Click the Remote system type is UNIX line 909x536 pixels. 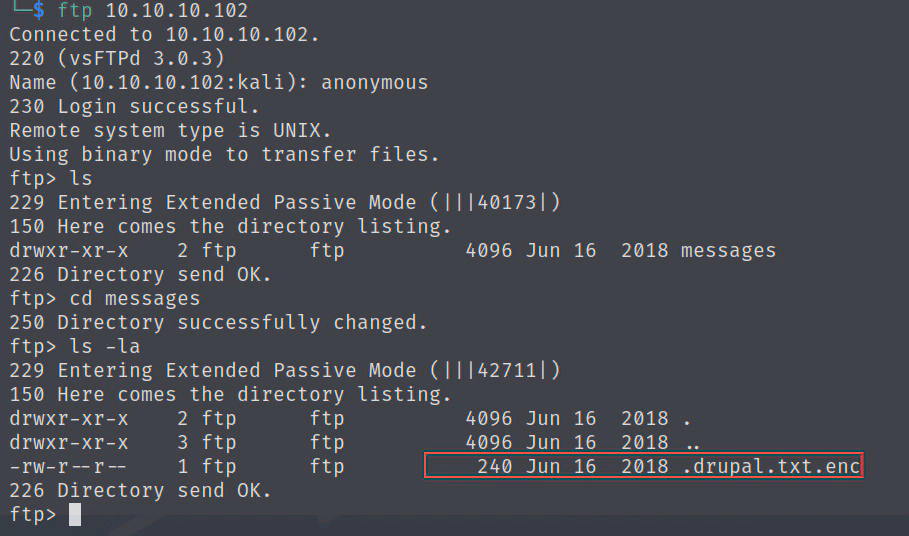tap(170, 130)
